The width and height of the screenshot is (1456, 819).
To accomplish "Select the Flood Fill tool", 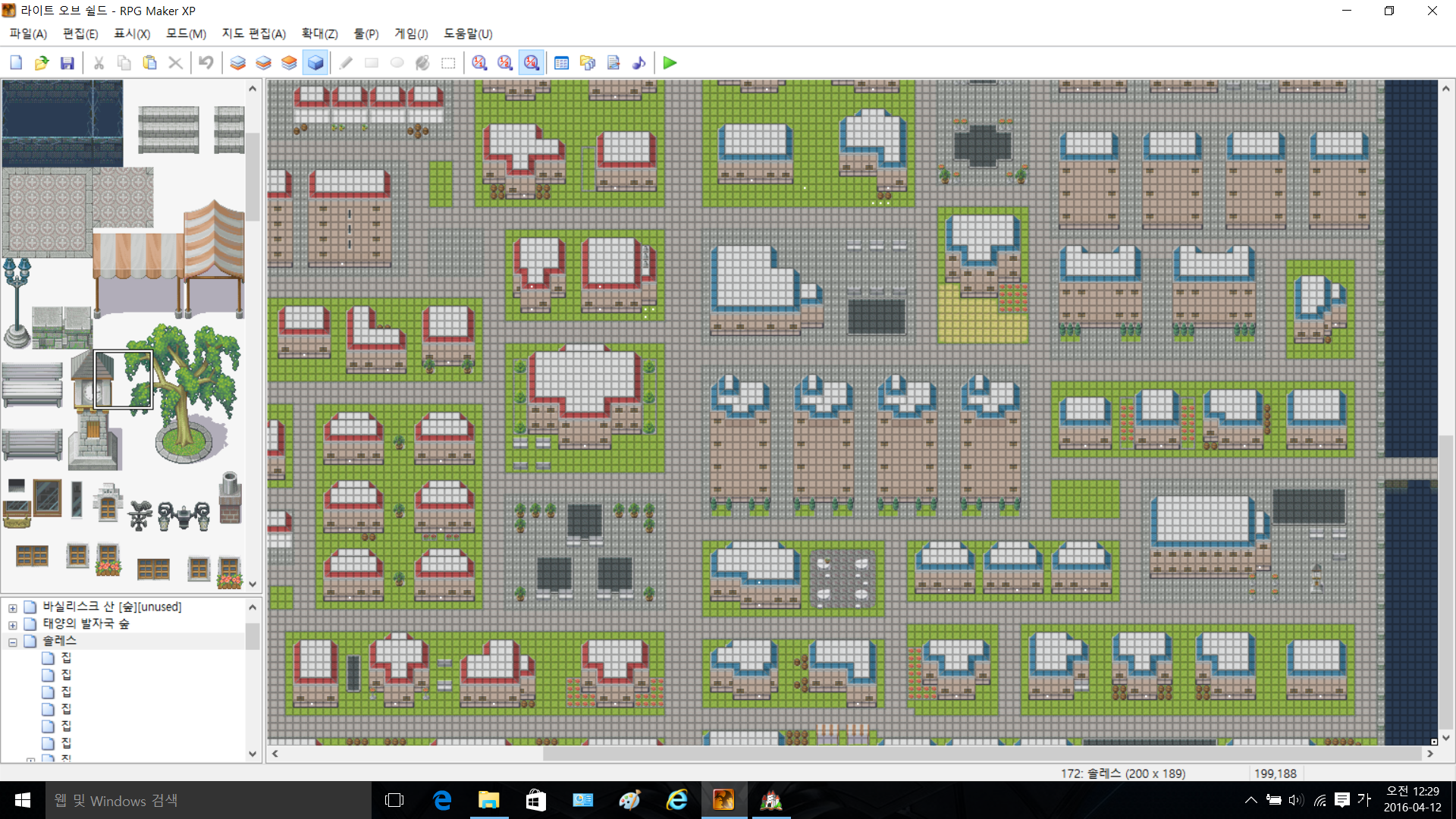I will click(x=423, y=63).
